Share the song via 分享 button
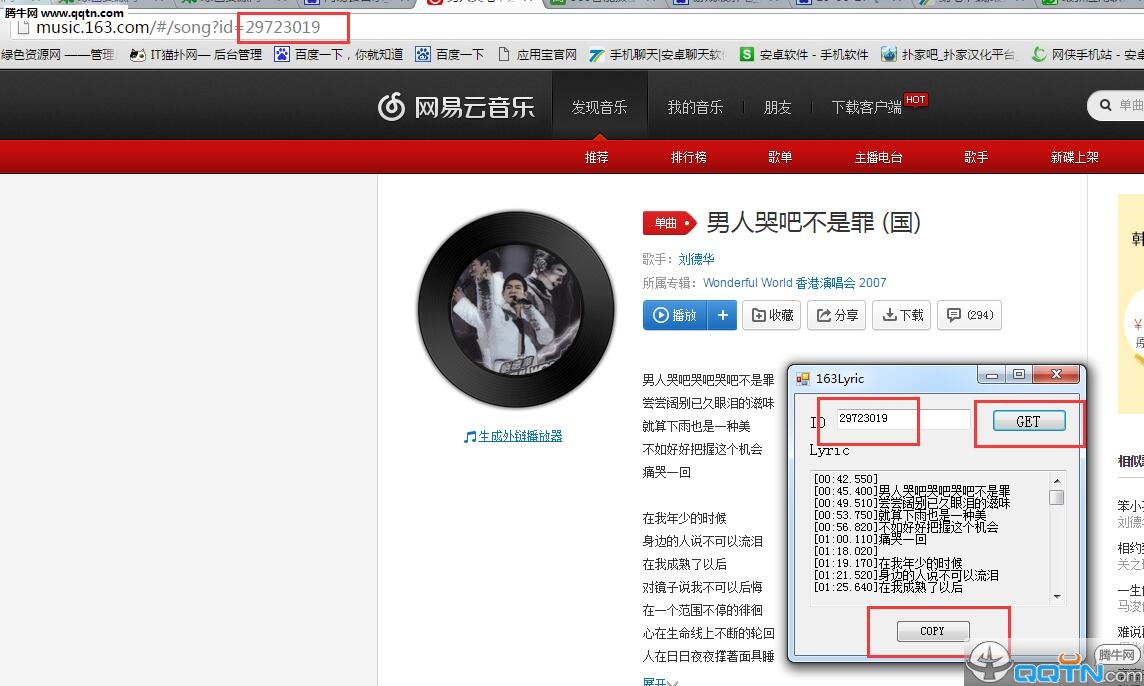The height and width of the screenshot is (686, 1144). [837, 315]
